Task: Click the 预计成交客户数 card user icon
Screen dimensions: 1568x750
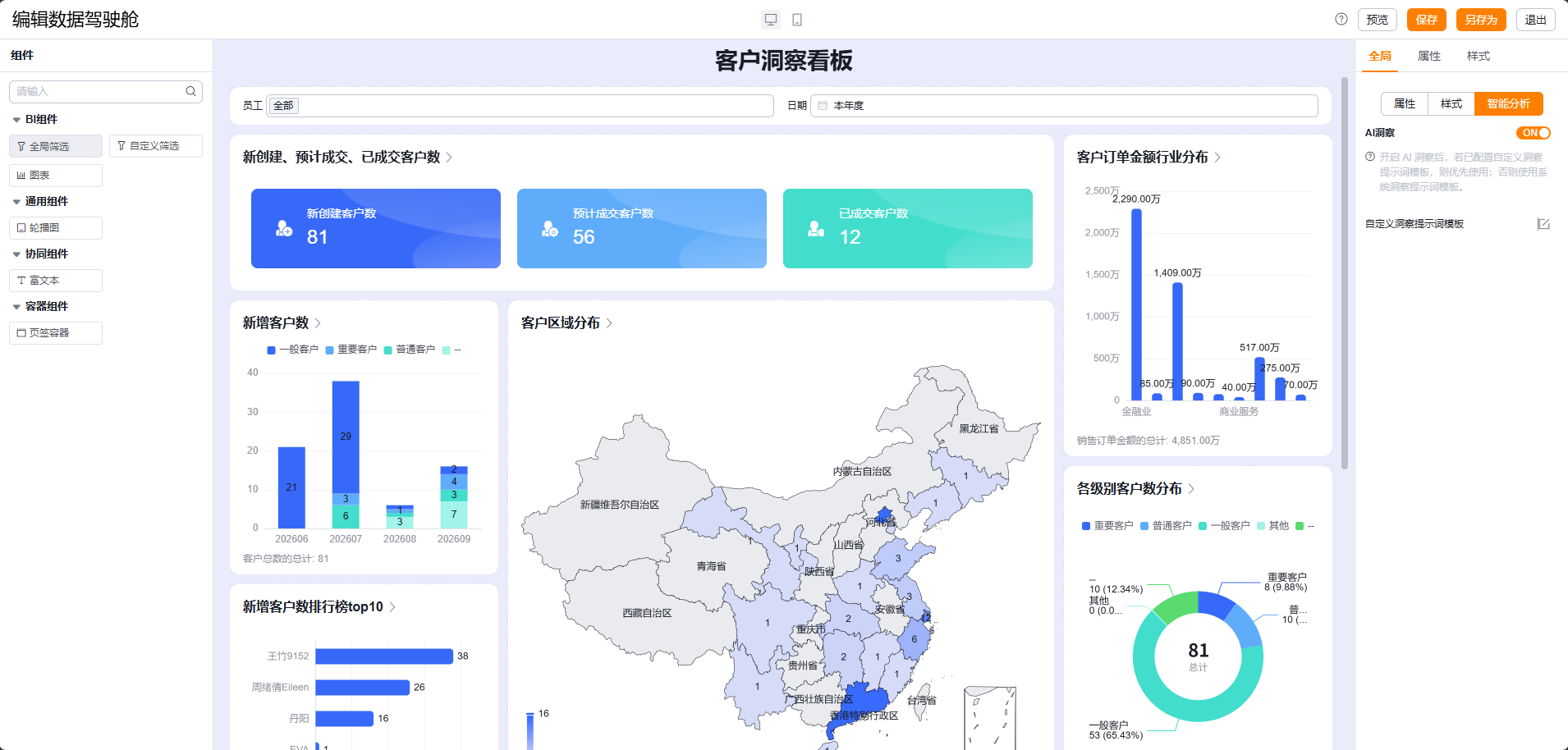Action: (x=550, y=228)
